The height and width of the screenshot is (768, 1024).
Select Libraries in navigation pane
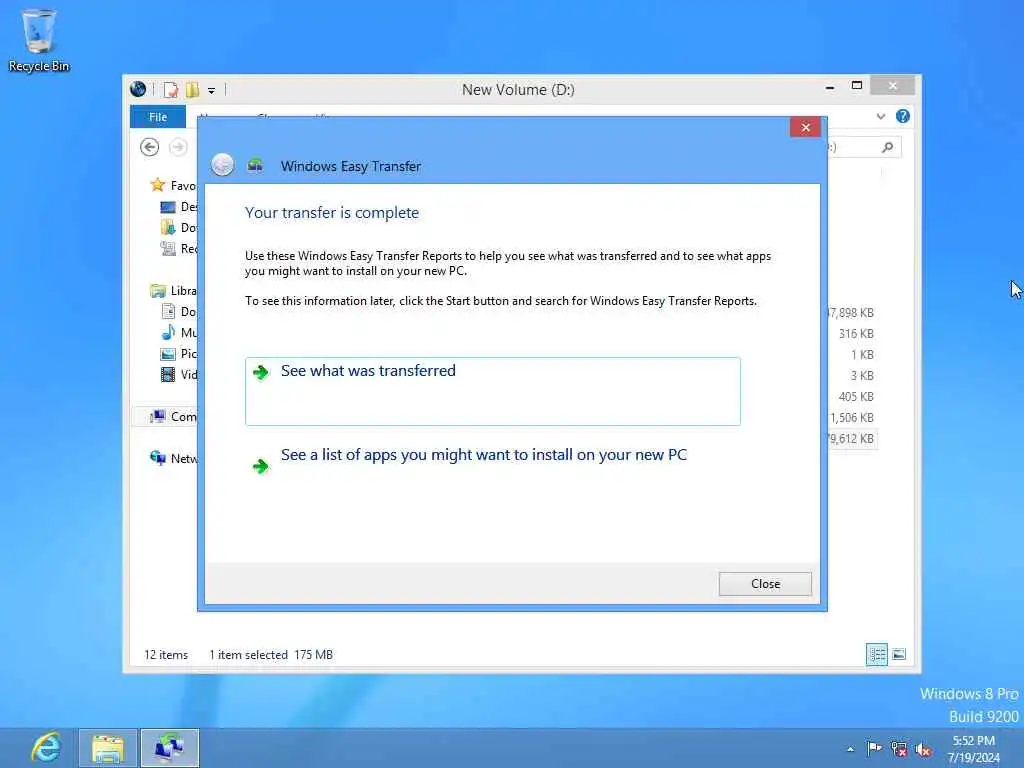tap(173, 291)
